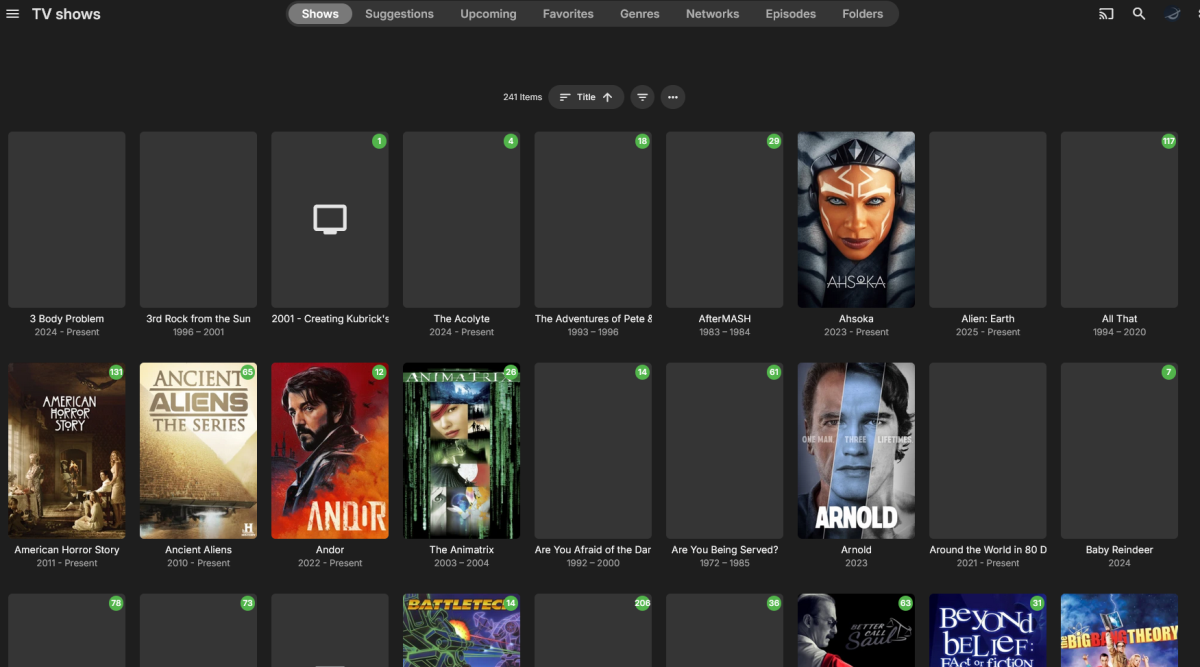
Task: Open the Beyond Belief poster
Action: (x=988, y=630)
